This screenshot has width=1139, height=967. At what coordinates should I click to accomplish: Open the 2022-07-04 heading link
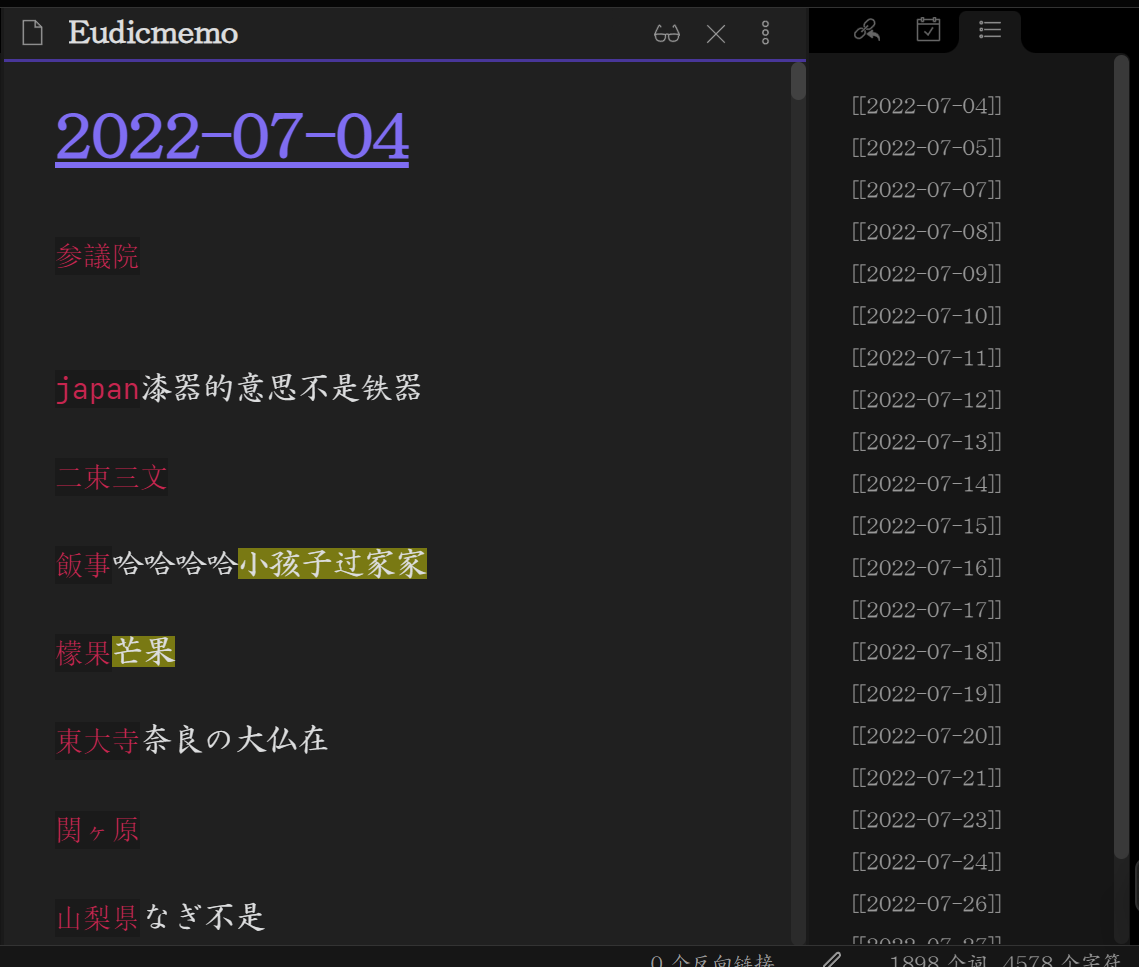[x=232, y=136]
